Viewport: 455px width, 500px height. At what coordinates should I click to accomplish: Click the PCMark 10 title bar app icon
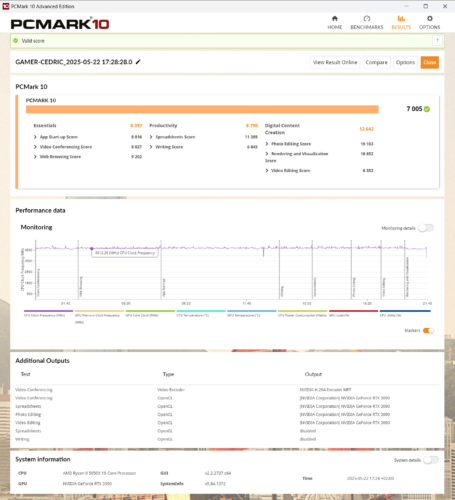click(6, 6)
